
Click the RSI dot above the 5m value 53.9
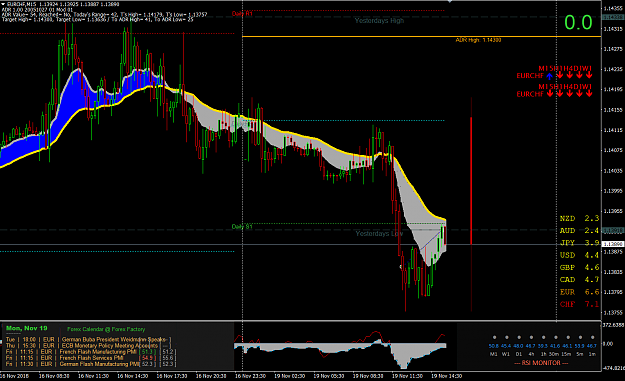click(580, 337)
